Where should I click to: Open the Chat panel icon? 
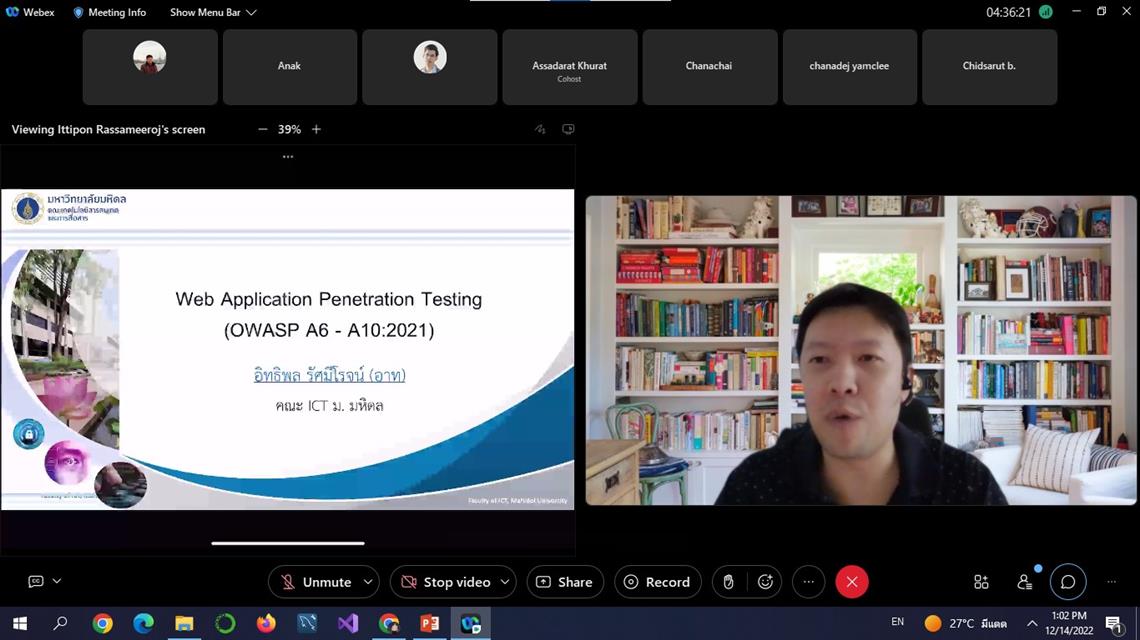pyautogui.click(x=1068, y=582)
